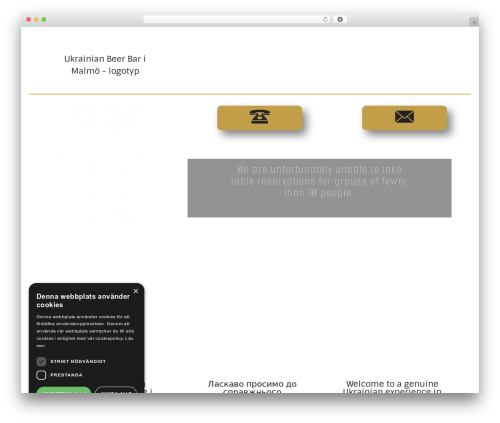Click the 'Denna webbplats använder cookies' title

click(x=83, y=300)
